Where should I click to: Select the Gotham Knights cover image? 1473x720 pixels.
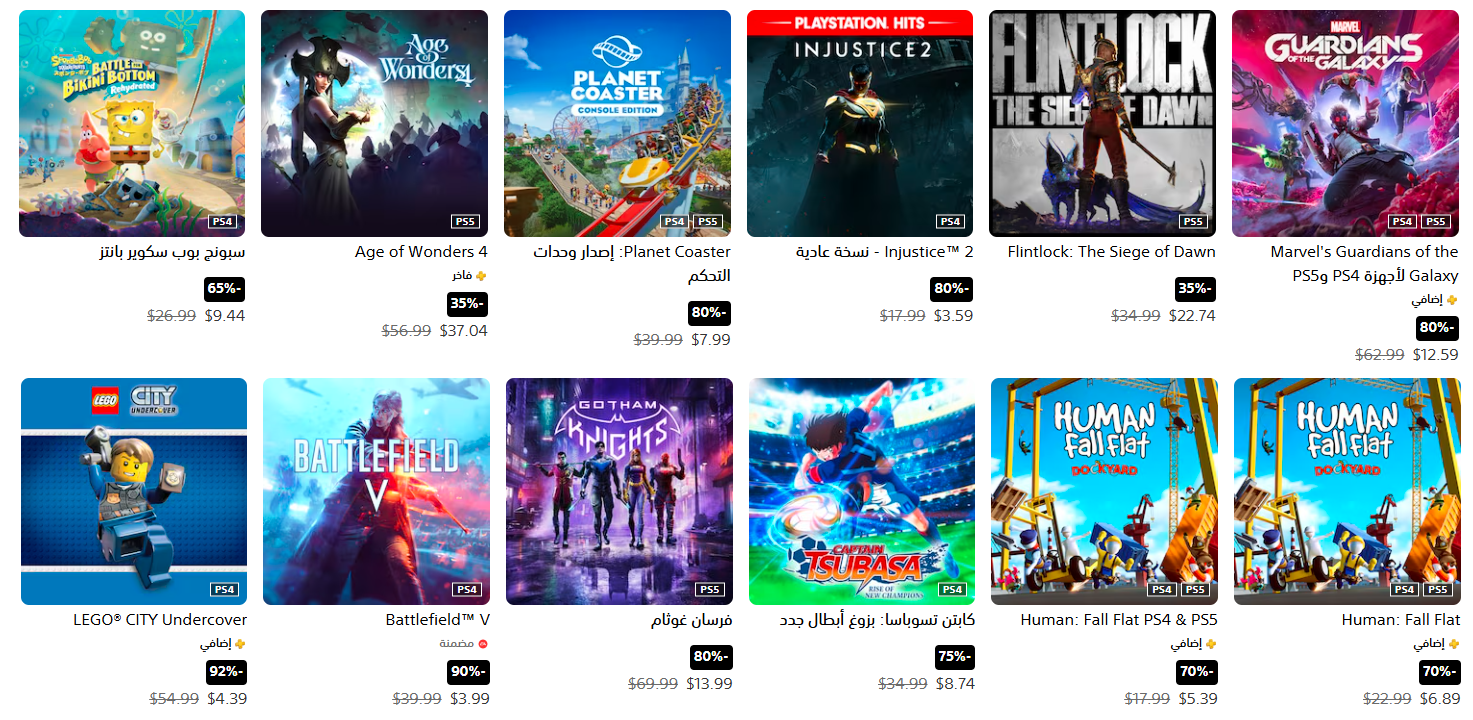(x=619, y=491)
